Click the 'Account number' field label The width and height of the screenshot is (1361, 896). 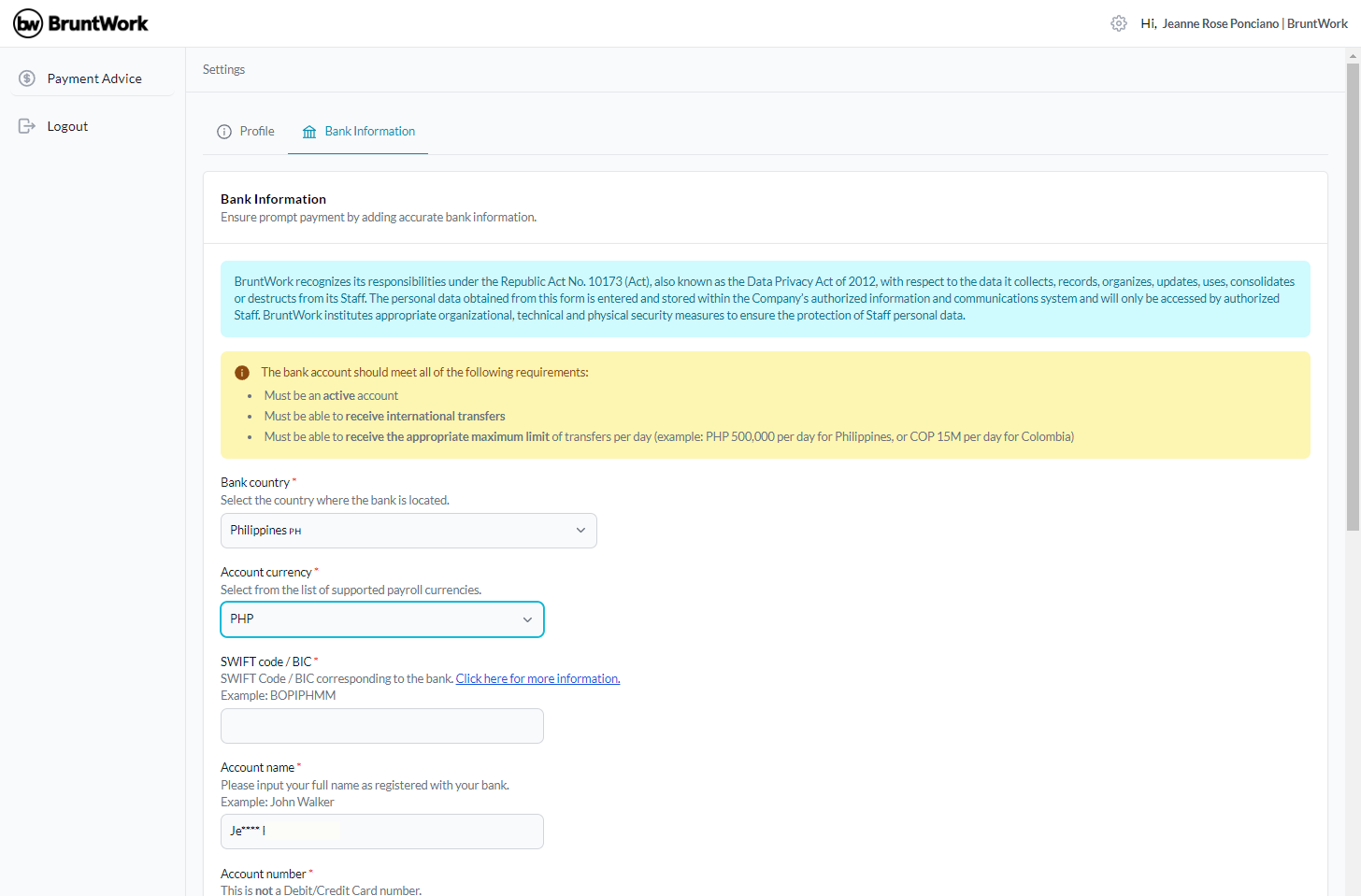[264, 875]
